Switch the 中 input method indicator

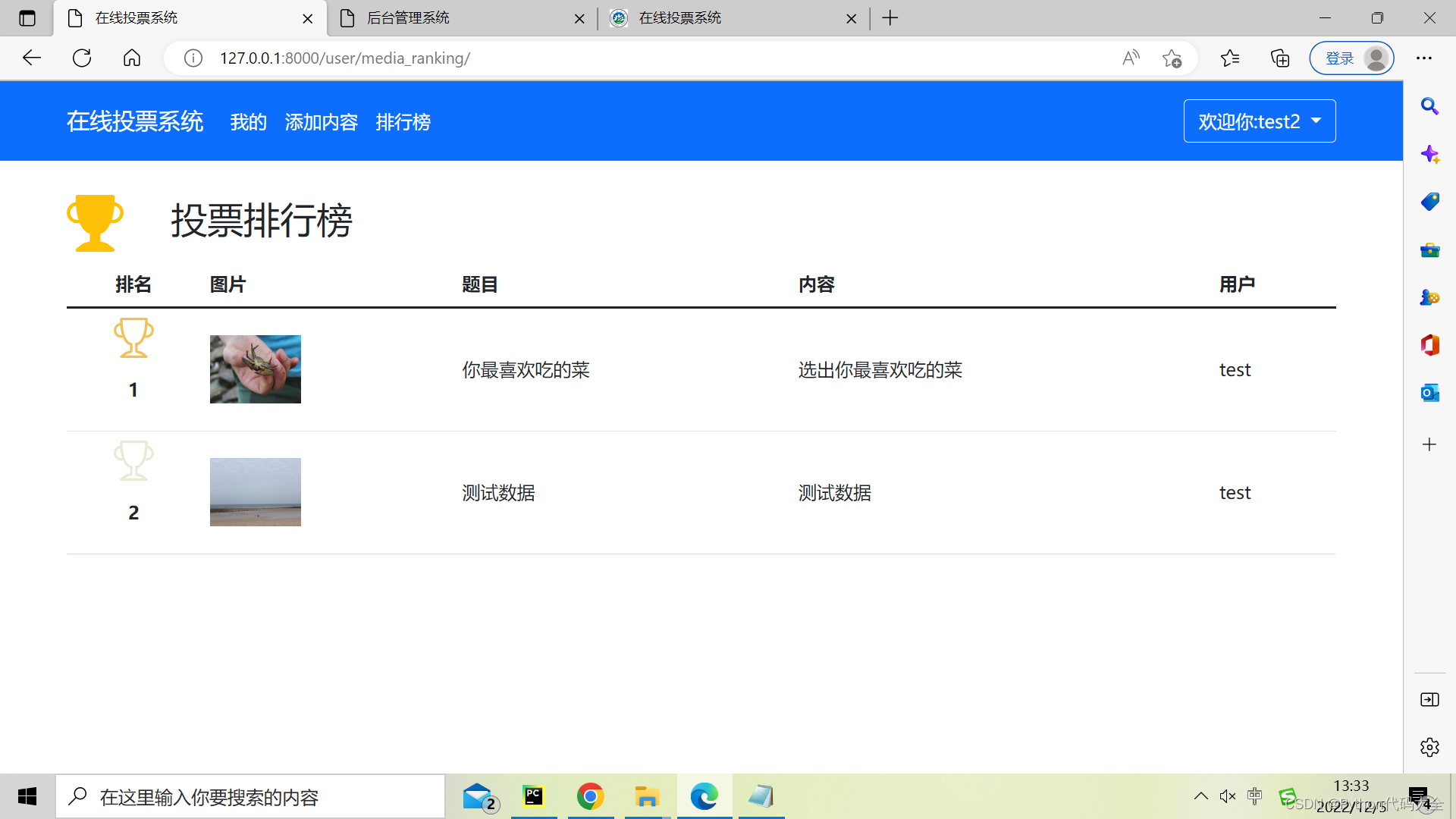(1255, 796)
